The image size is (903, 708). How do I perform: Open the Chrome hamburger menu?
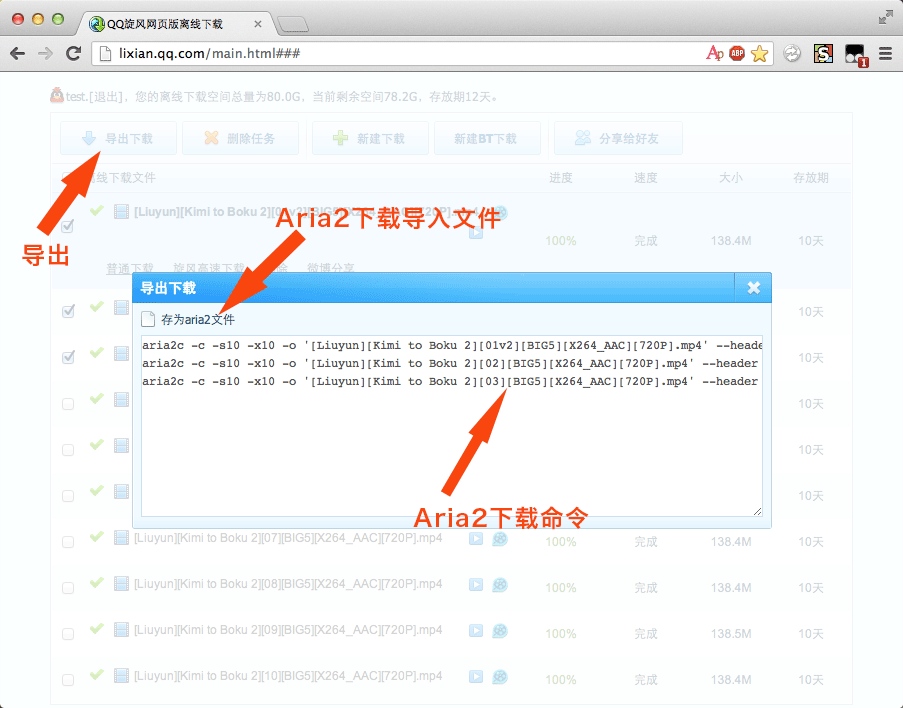885,54
